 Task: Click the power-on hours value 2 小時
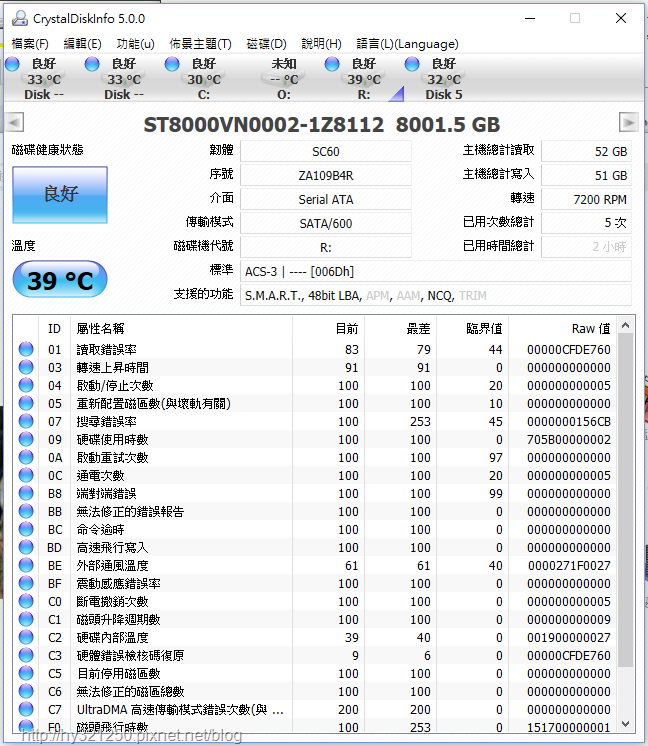(x=586, y=247)
